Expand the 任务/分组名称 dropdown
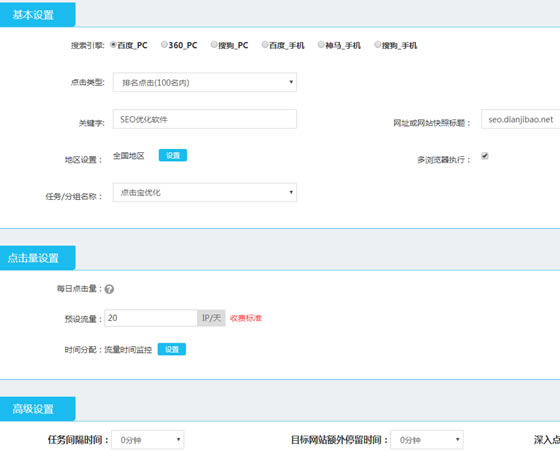Image resolution: width=560 pixels, height=453 pixels. click(x=205, y=193)
